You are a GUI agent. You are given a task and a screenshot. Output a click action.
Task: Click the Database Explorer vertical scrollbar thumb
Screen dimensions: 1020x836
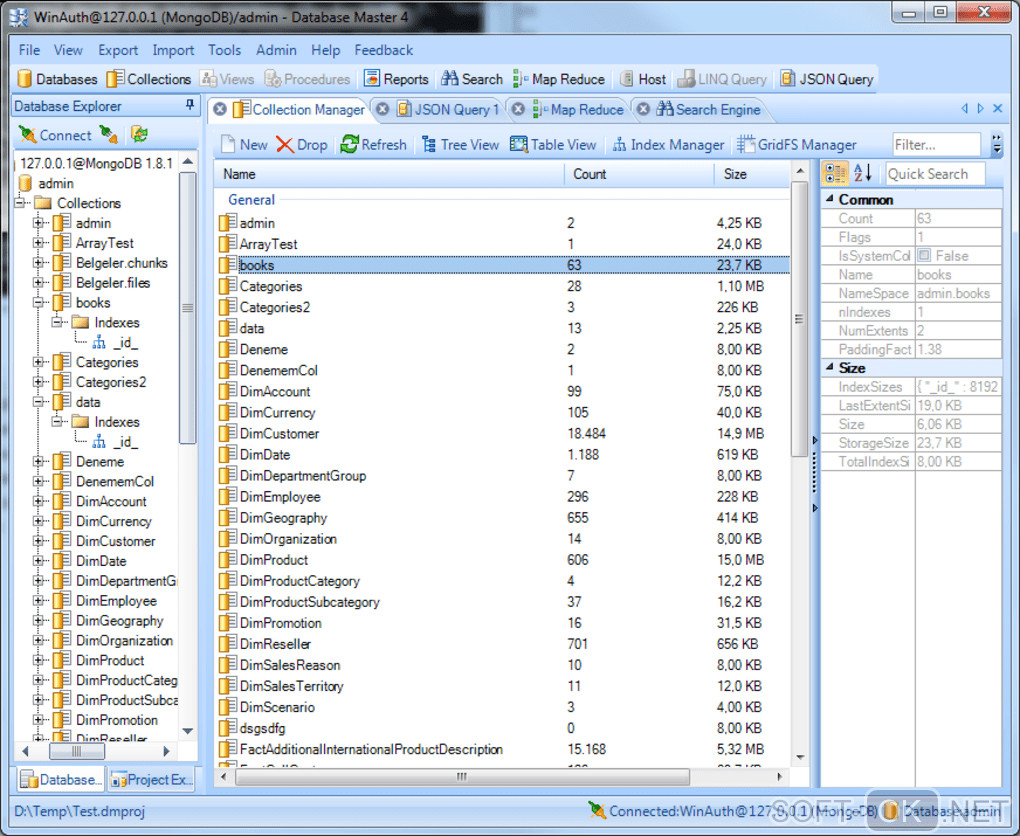point(187,308)
